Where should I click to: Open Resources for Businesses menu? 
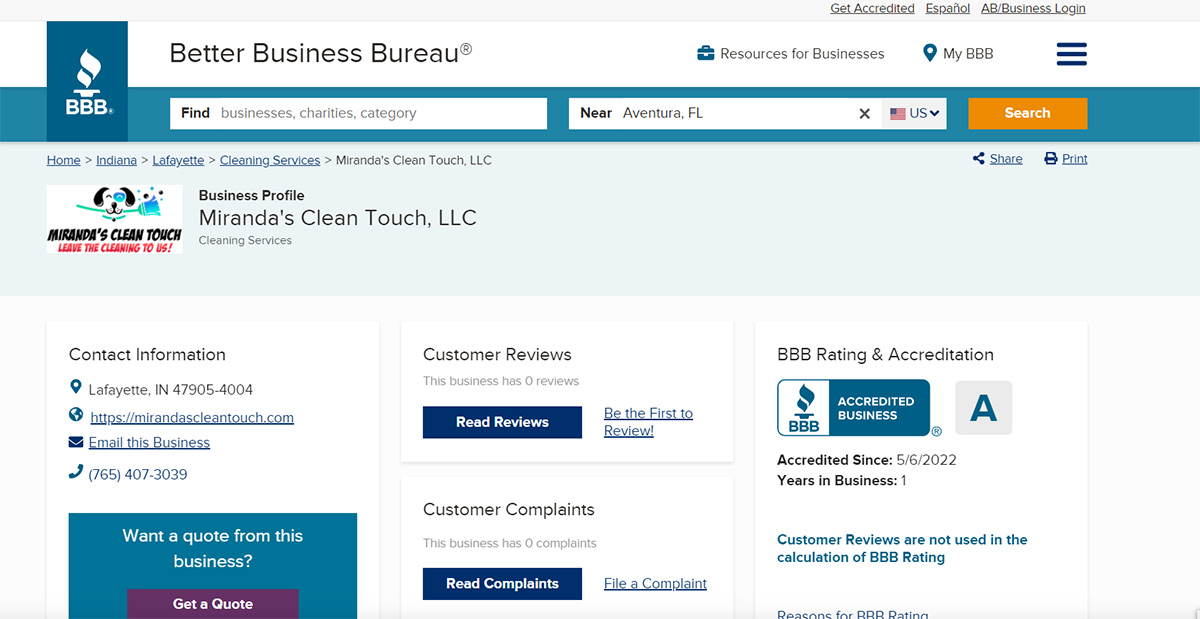[791, 54]
